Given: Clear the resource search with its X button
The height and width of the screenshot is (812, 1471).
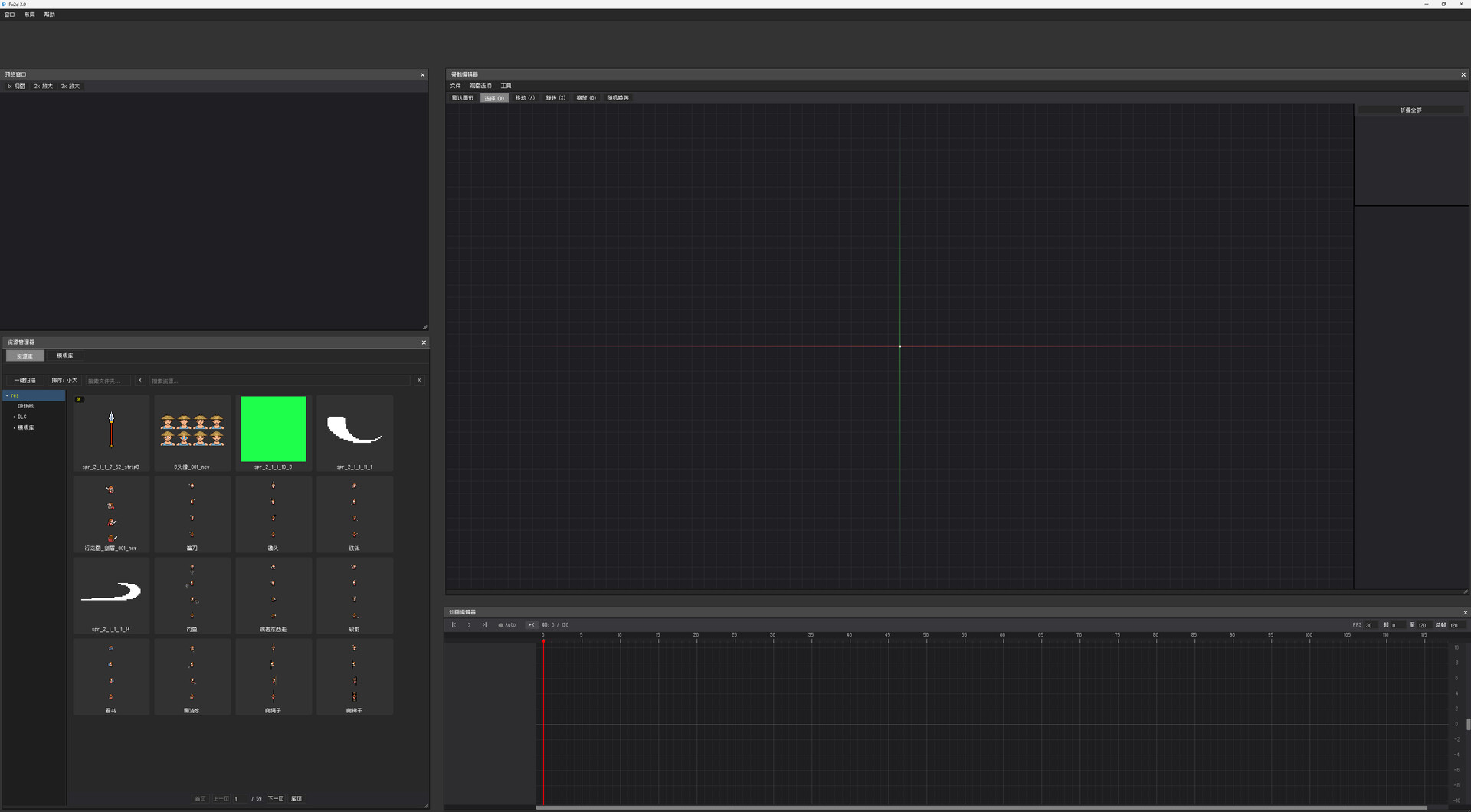Looking at the screenshot, I should [419, 381].
